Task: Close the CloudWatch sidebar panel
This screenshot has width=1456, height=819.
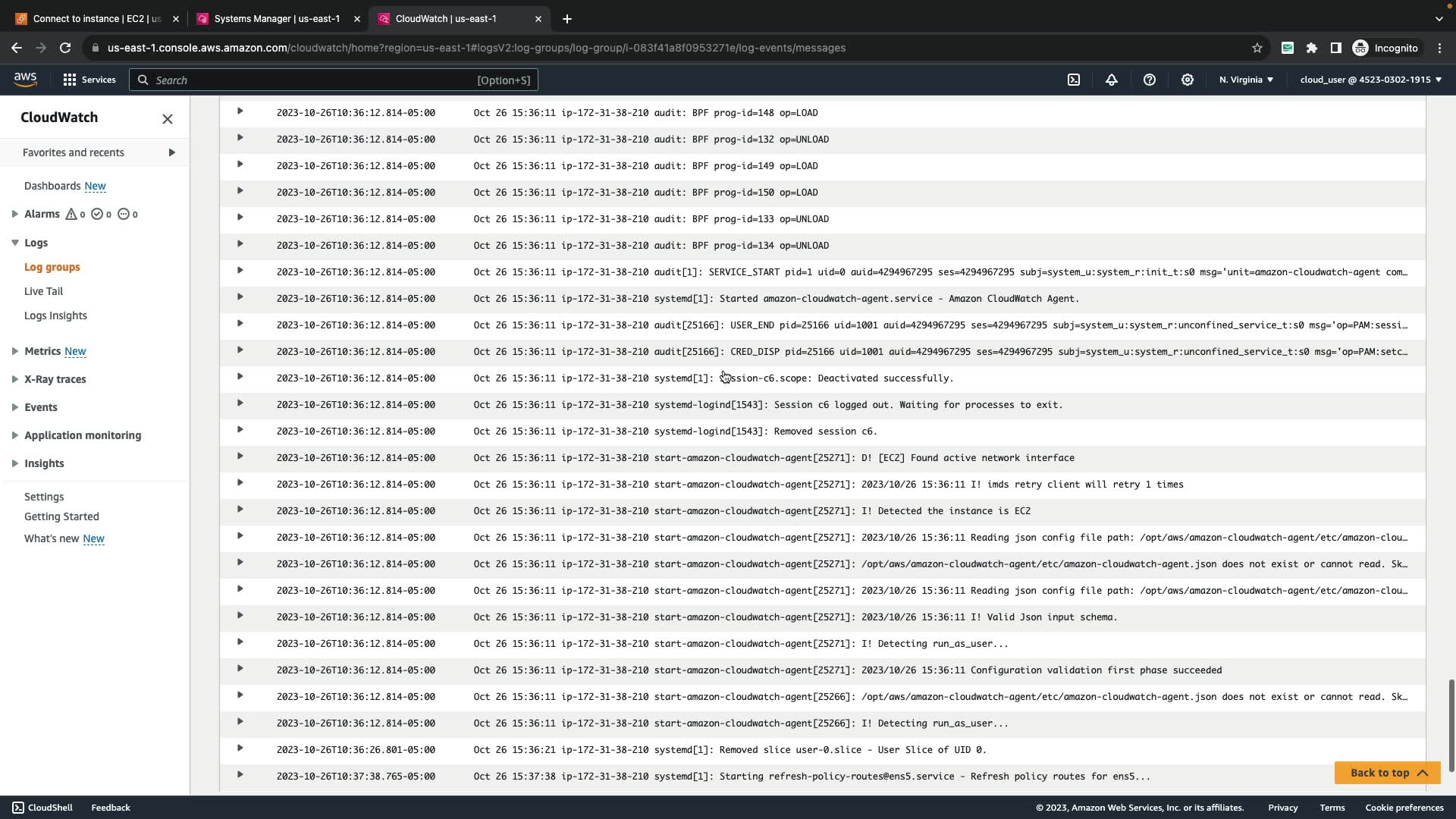Action: point(168,119)
